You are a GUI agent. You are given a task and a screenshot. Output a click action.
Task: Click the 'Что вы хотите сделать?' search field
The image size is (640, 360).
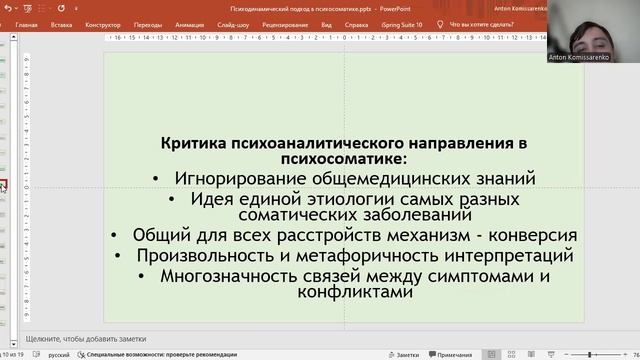click(x=482, y=24)
